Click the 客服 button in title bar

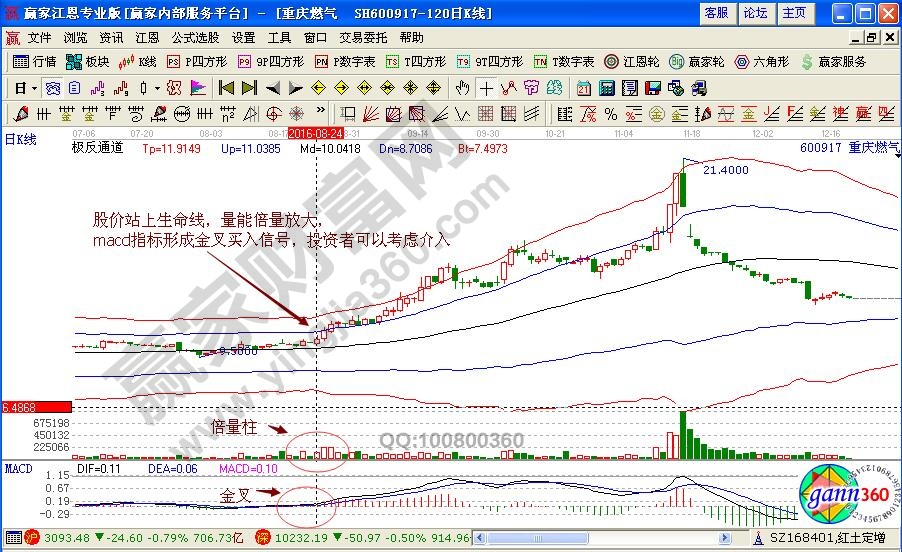(x=716, y=13)
